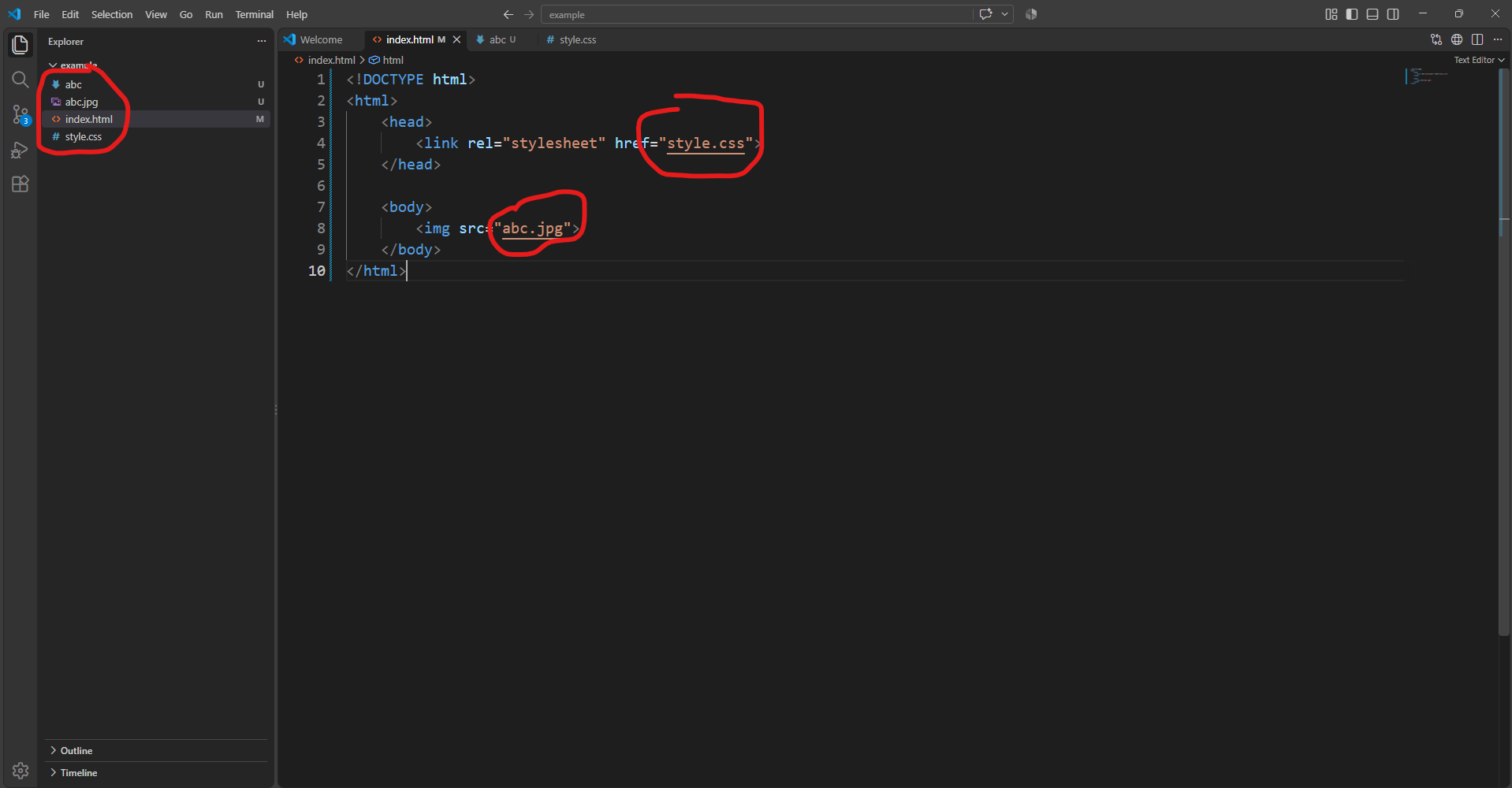This screenshot has height=788, width=1512.
Task: Split the editor to the right
Action: pos(1477,39)
